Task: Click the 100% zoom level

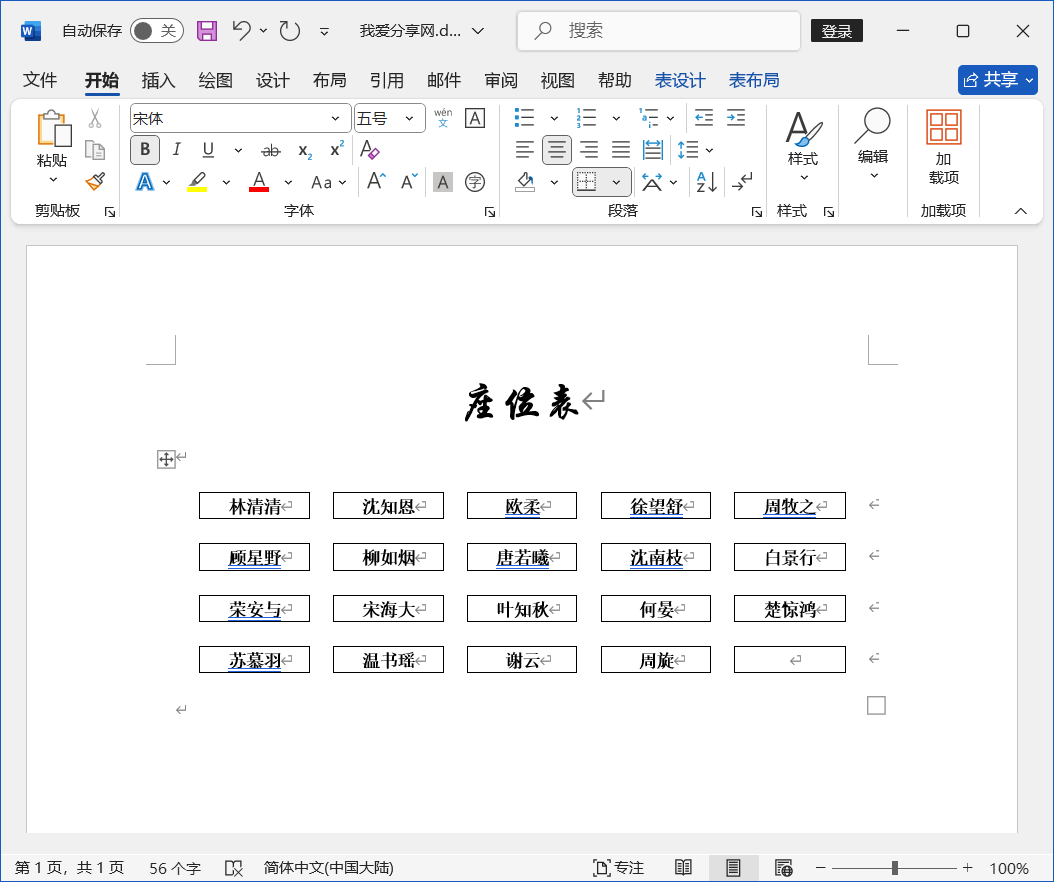Action: (1009, 868)
